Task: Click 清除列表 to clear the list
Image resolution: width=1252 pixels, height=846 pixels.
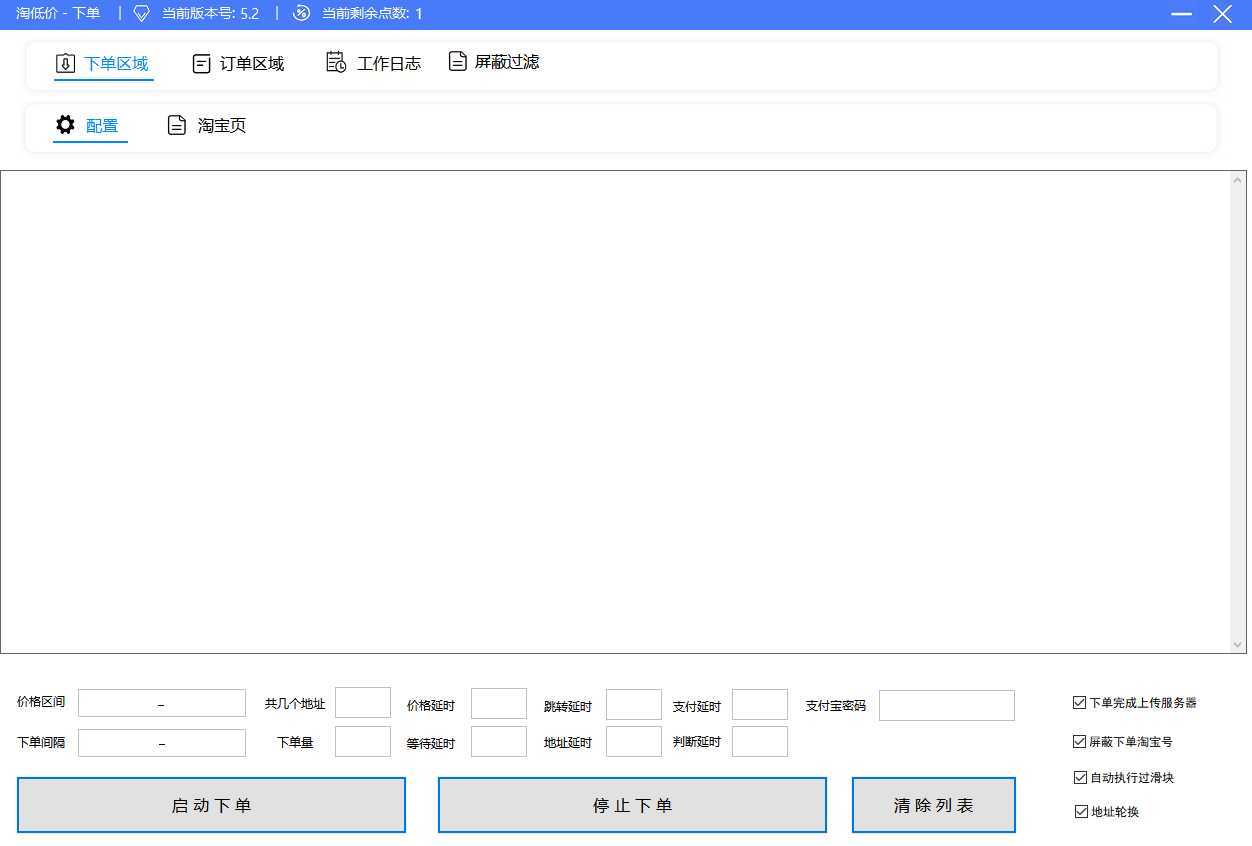Action: click(x=933, y=804)
